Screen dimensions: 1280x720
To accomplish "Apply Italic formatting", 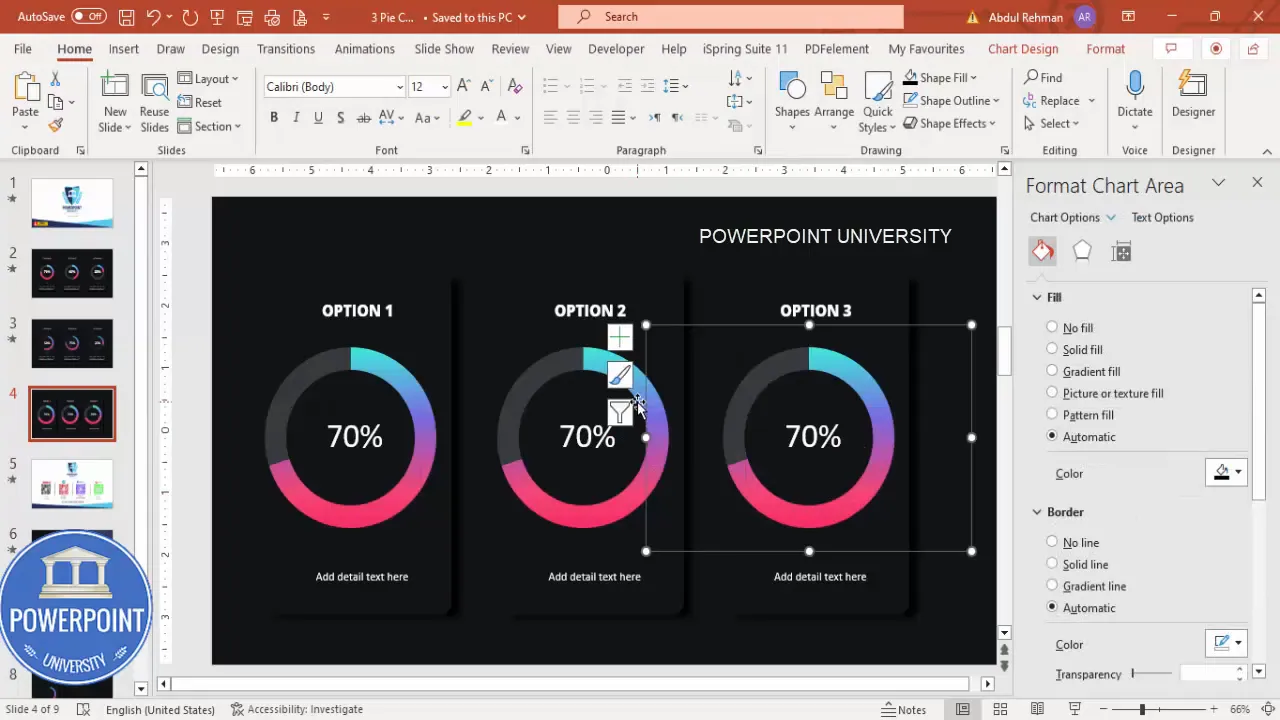I will pyautogui.click(x=296, y=118).
